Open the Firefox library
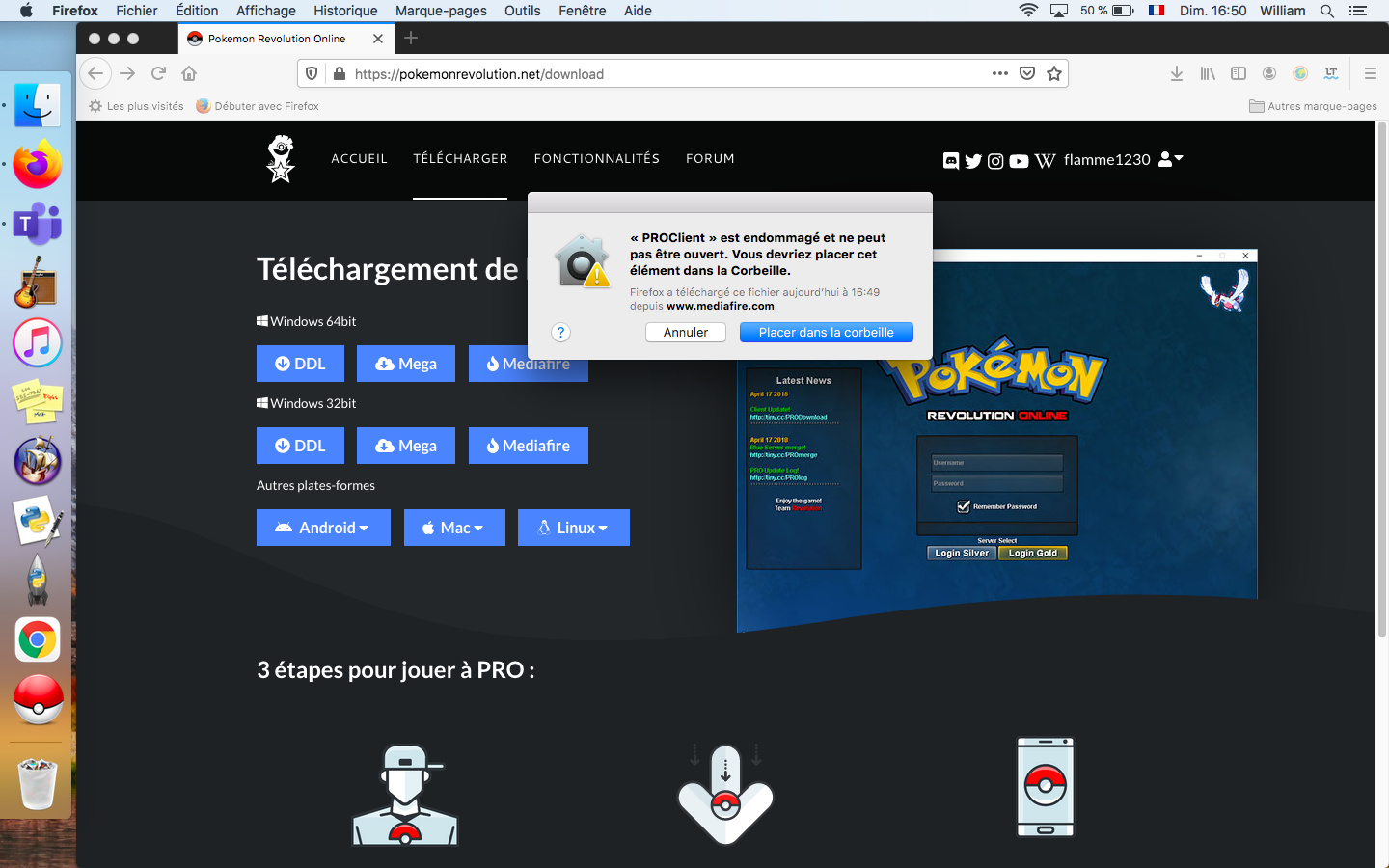Viewport: 1389px width, 868px height. click(1208, 73)
